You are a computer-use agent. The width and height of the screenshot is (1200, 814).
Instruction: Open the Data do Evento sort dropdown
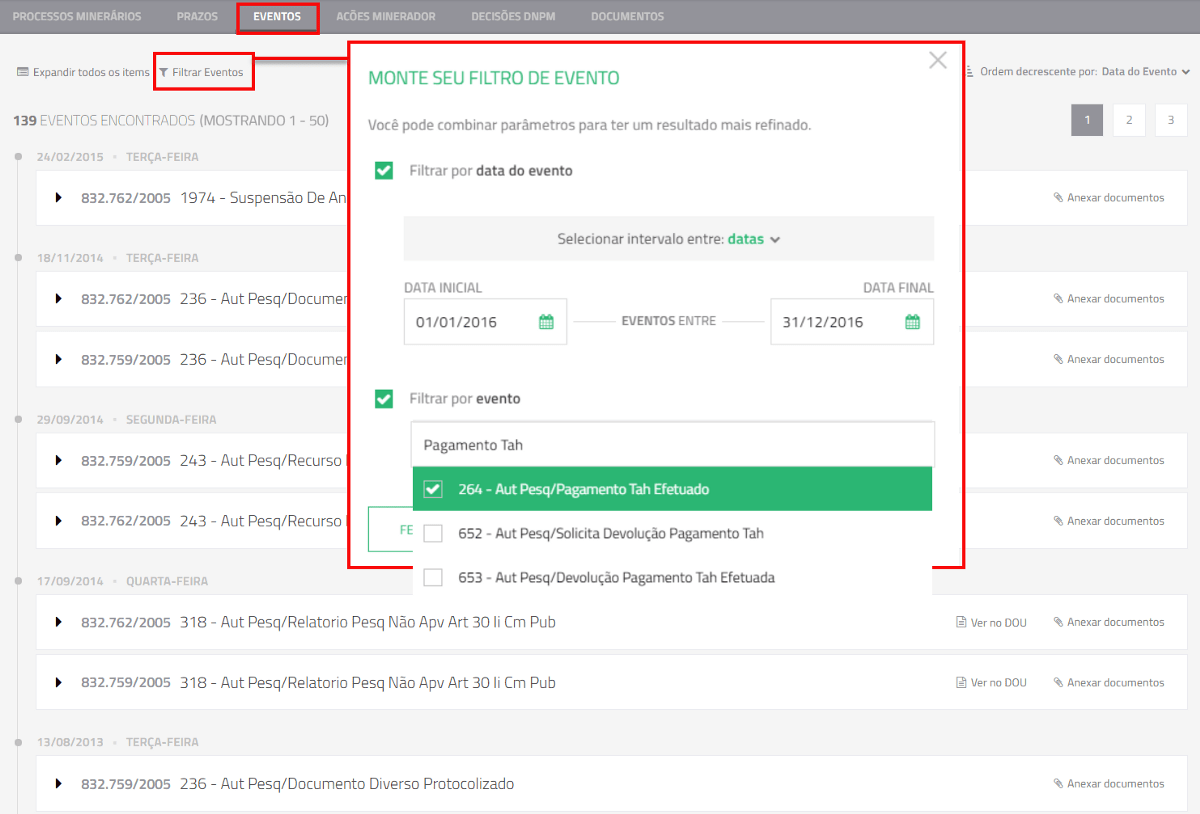coord(1145,72)
